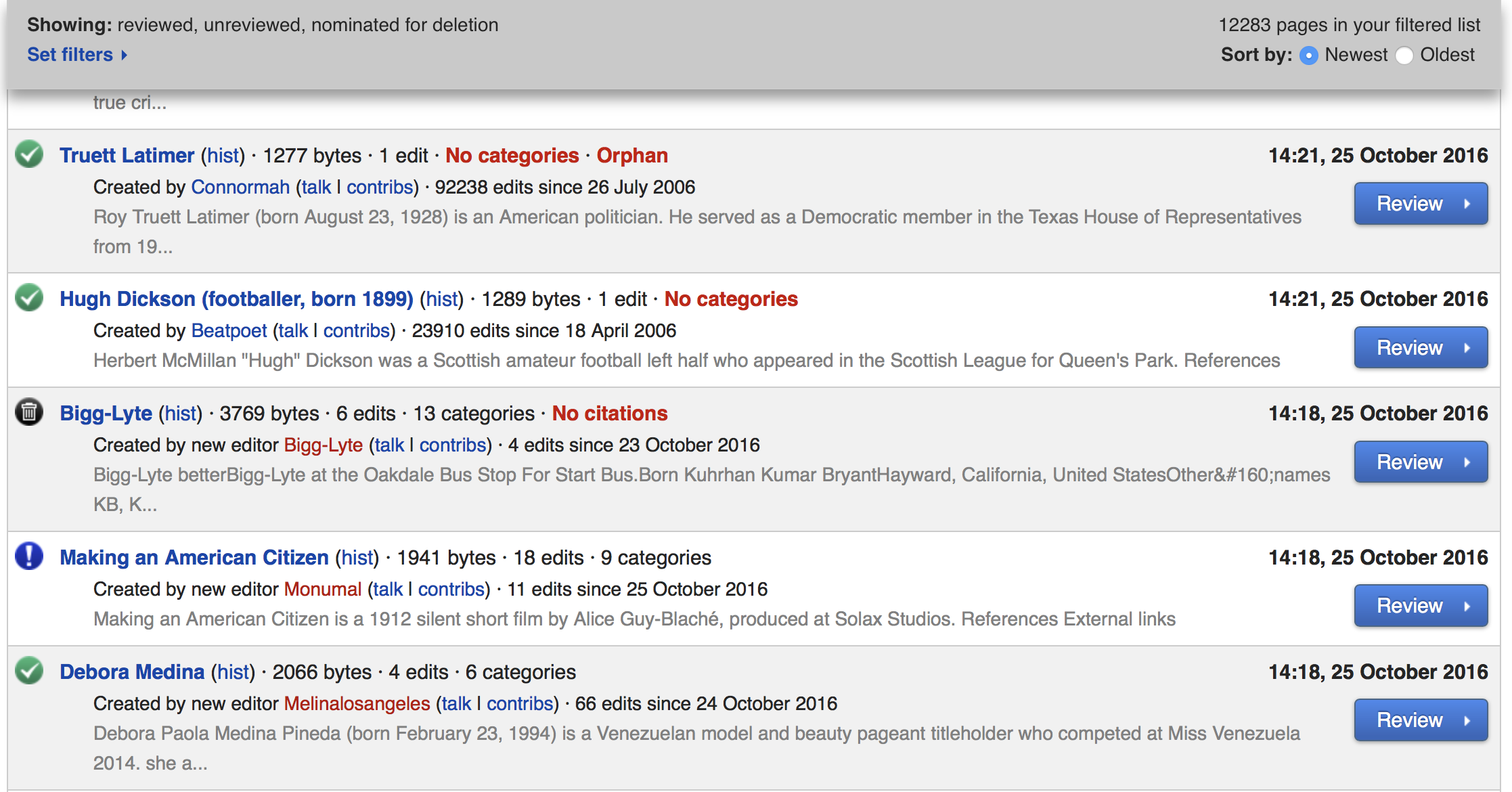
Task: Open Monumal's user page
Action: pos(323,589)
